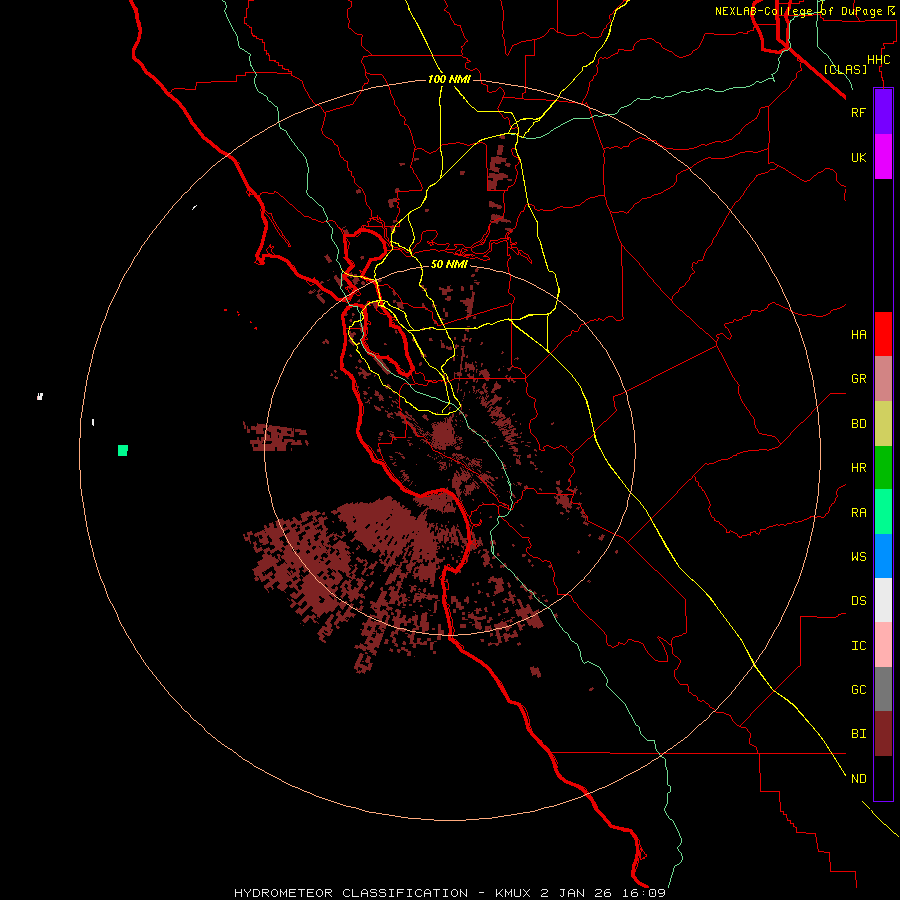Click the UK legend label
The image size is (900, 900).
[858, 157]
